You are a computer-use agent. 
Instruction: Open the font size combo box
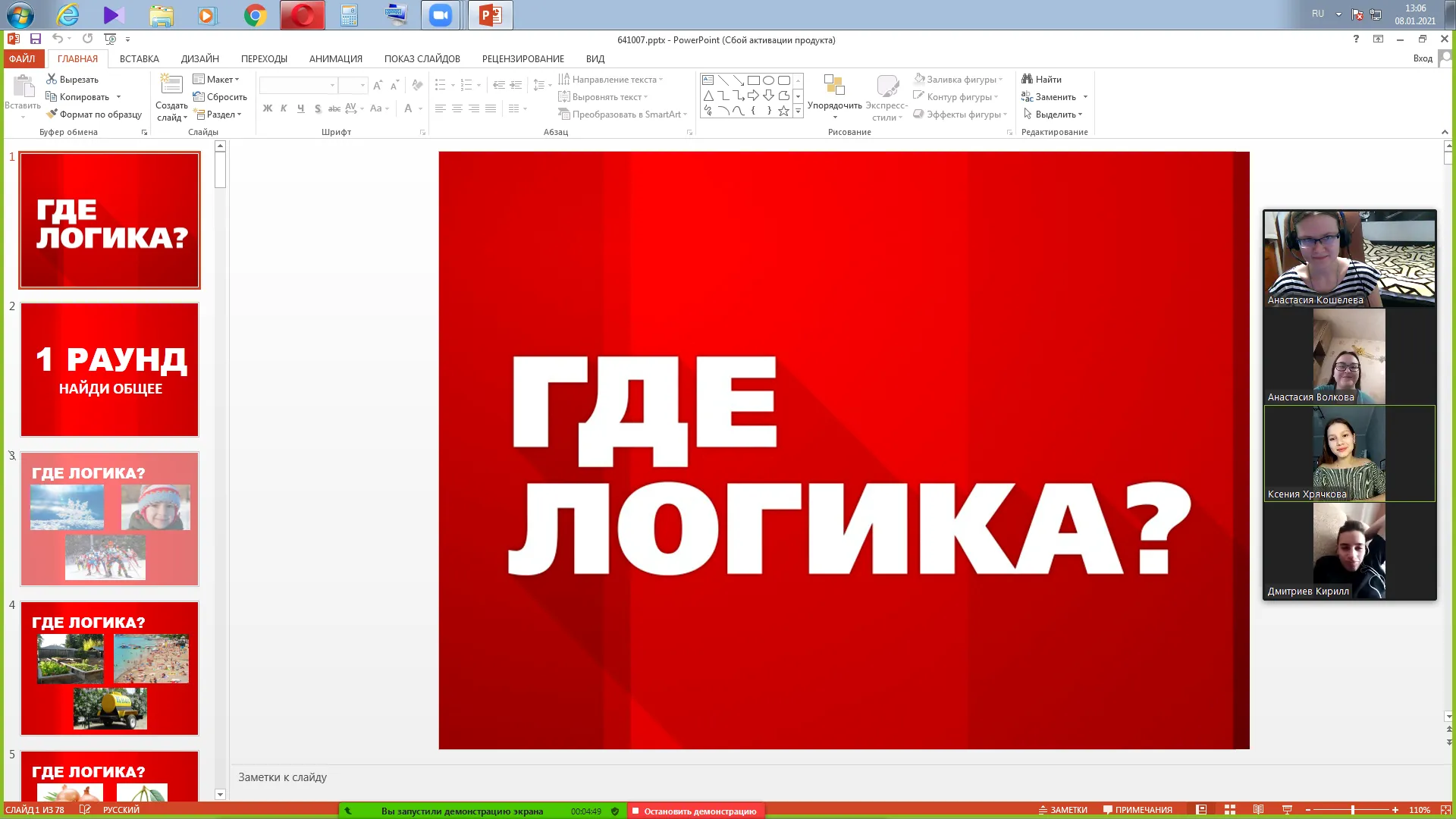click(x=353, y=85)
